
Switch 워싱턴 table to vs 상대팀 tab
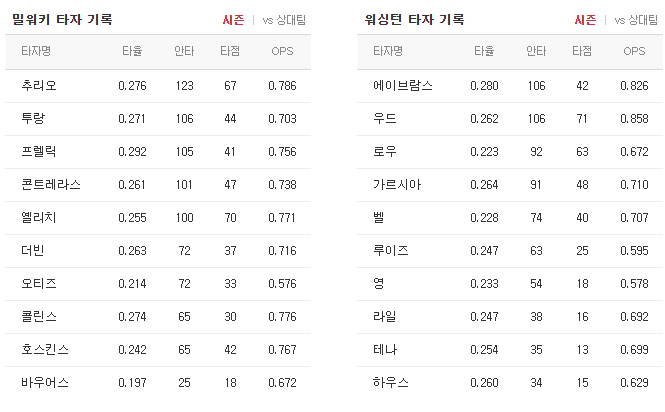pyautogui.click(x=636, y=20)
